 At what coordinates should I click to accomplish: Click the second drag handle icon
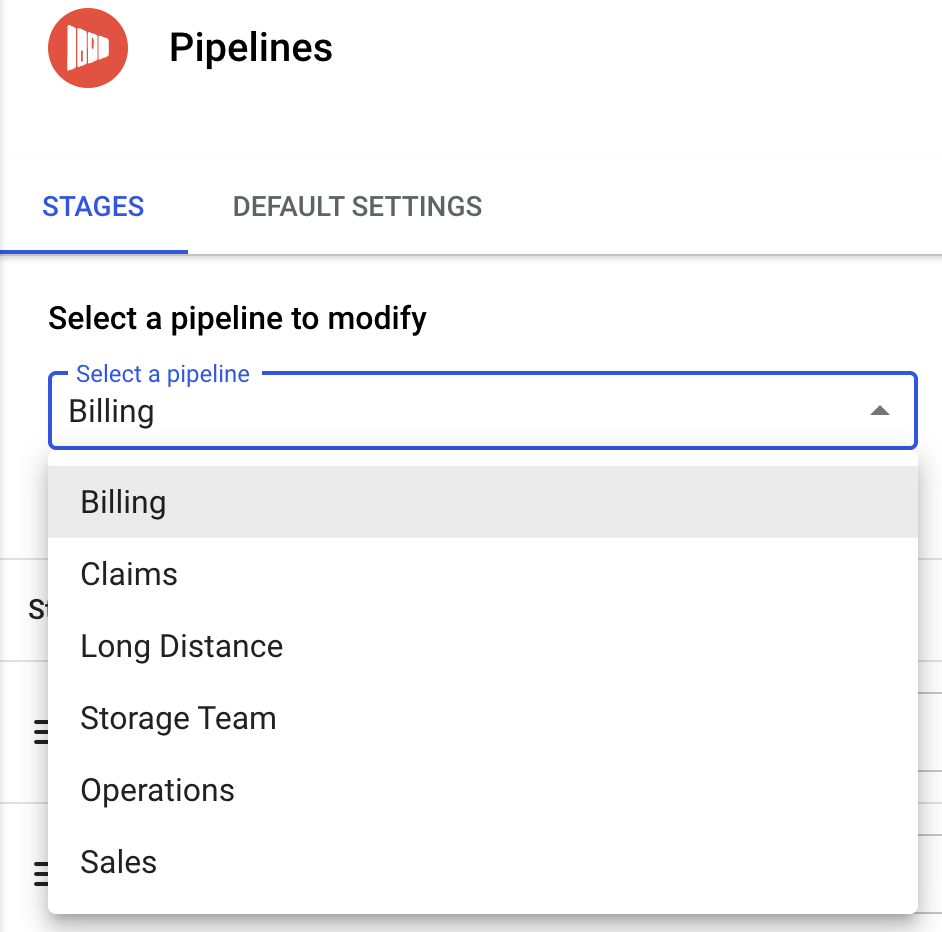tap(41, 873)
